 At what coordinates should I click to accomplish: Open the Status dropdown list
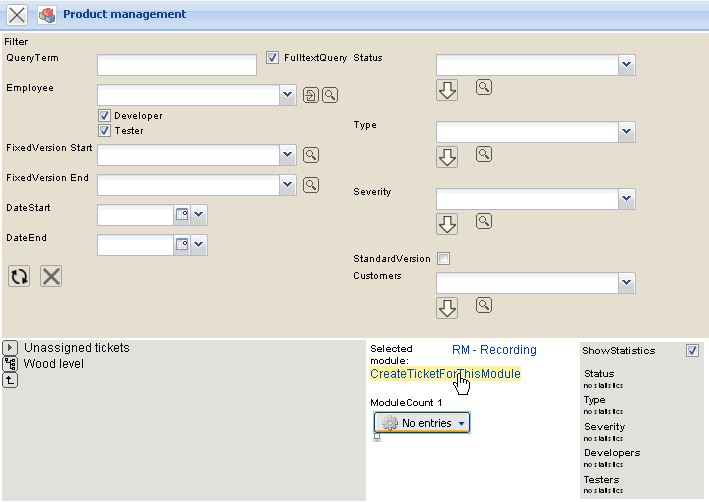(626, 65)
